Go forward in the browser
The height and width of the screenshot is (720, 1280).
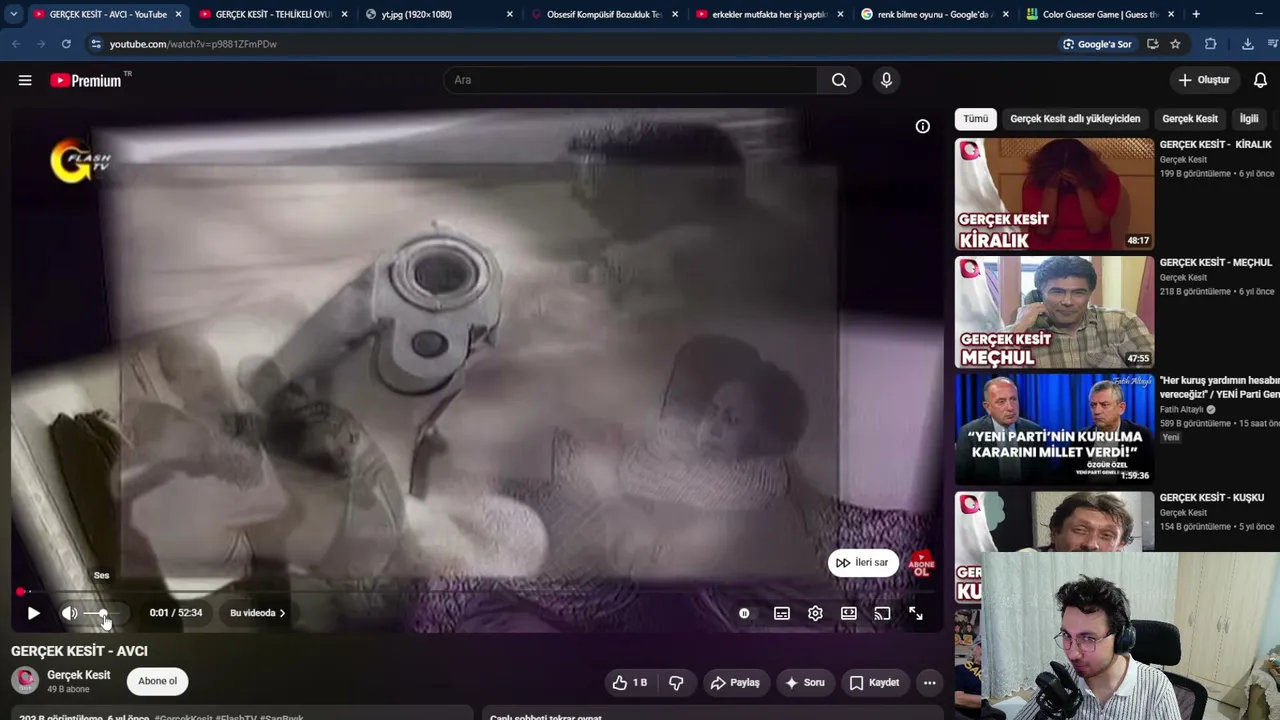[41, 44]
